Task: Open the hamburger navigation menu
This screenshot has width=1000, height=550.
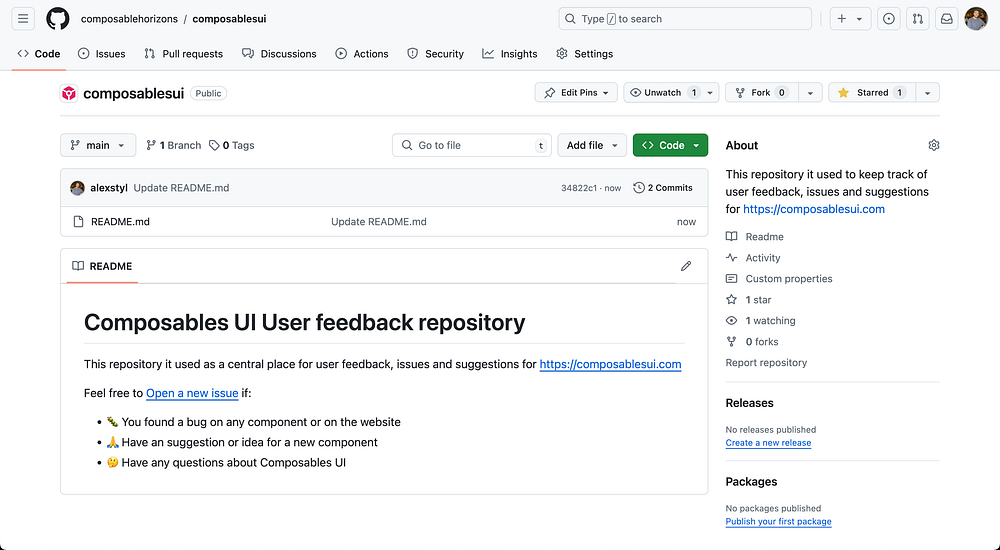Action: (x=24, y=19)
